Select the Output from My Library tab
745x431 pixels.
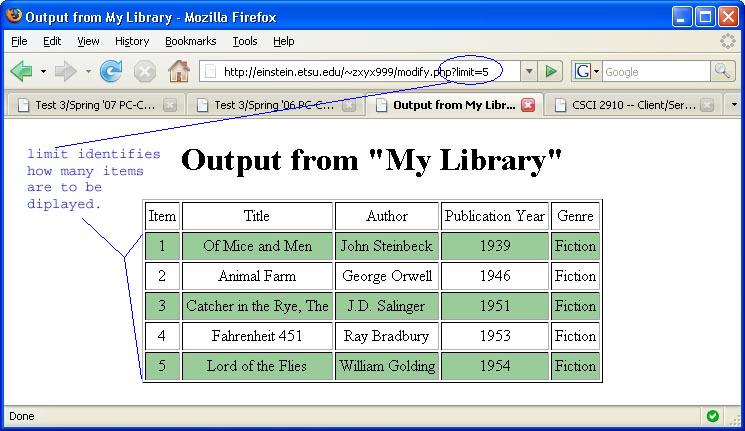(x=454, y=105)
